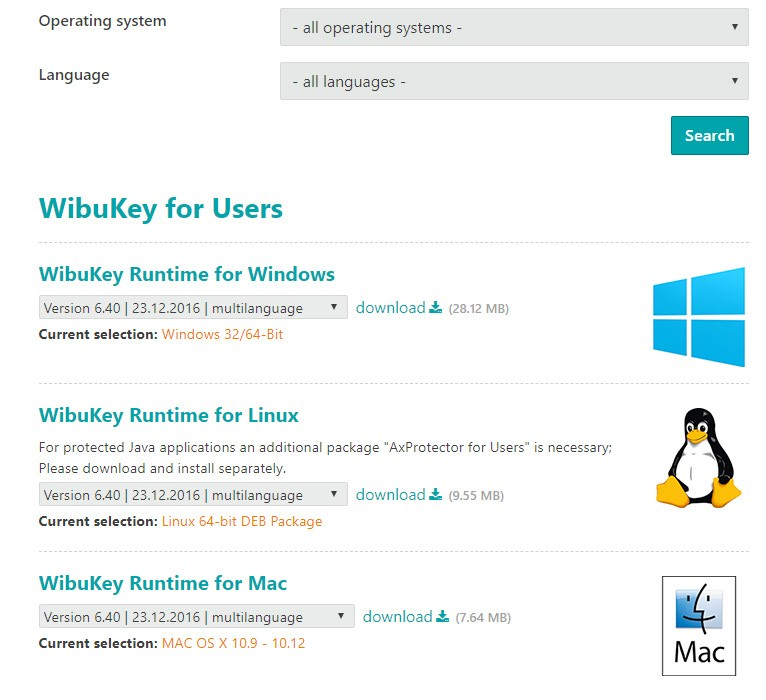
Task: Click download arrow icon for Windows runtime
Action: pyautogui.click(x=435, y=308)
